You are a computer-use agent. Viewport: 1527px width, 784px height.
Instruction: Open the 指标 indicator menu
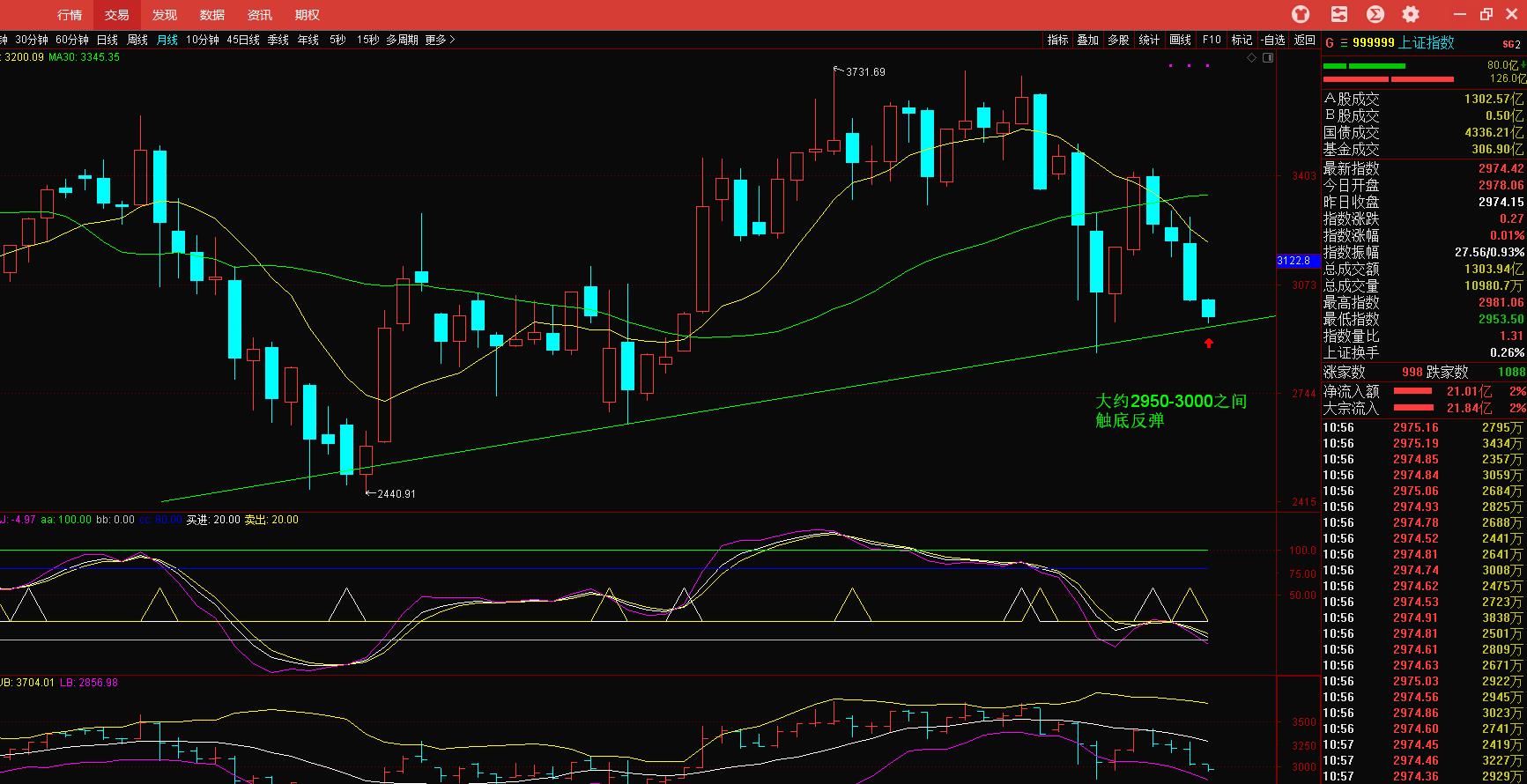click(x=1058, y=40)
